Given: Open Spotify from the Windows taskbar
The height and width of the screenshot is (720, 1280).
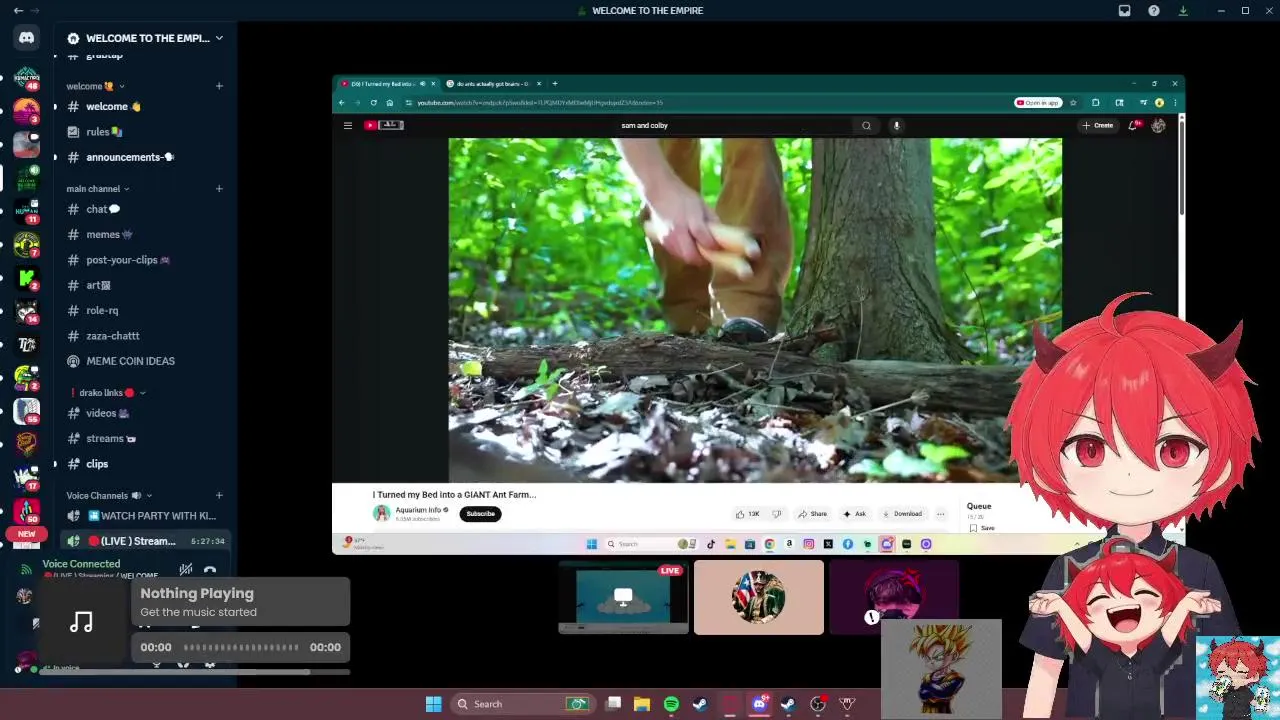Looking at the screenshot, I should [x=671, y=704].
